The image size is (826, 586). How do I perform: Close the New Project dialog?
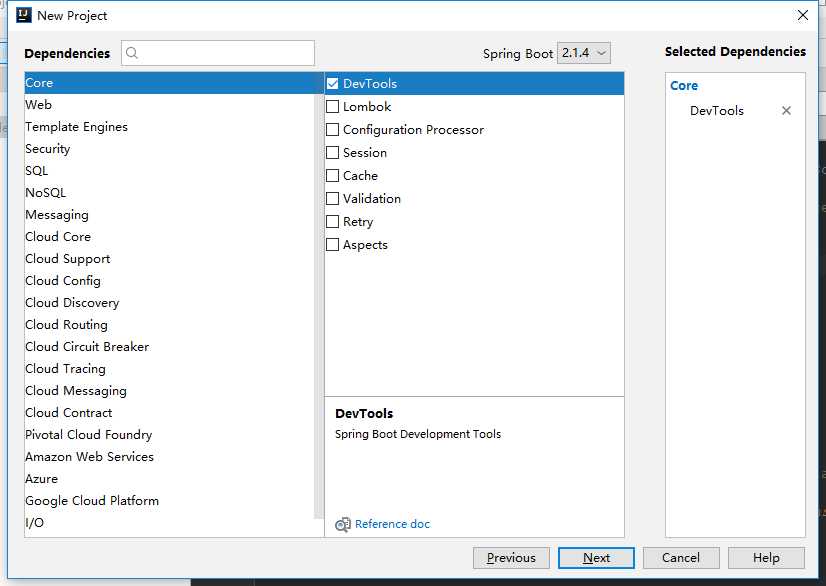(x=802, y=15)
